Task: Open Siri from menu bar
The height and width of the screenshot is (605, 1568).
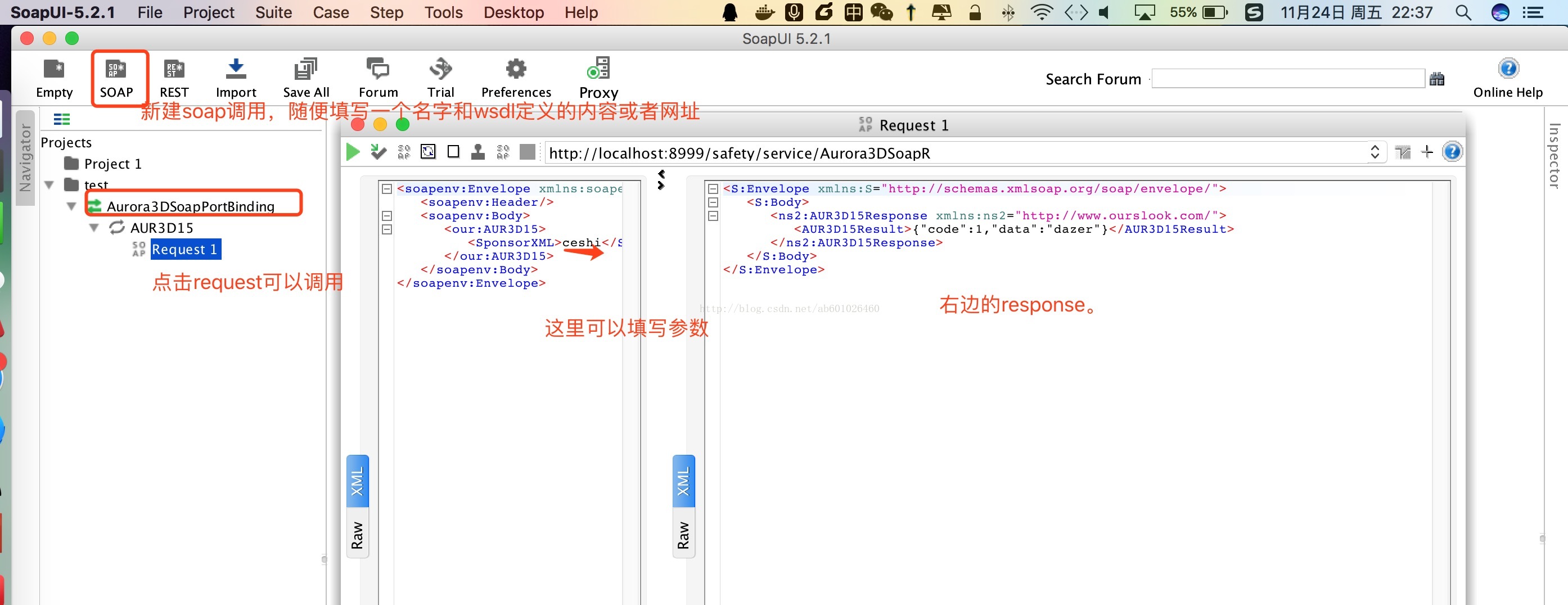Action: coord(1501,12)
